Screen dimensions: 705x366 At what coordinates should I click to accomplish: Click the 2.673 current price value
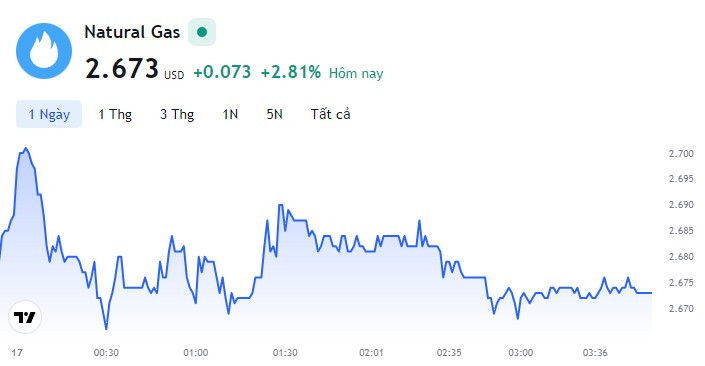(122, 69)
